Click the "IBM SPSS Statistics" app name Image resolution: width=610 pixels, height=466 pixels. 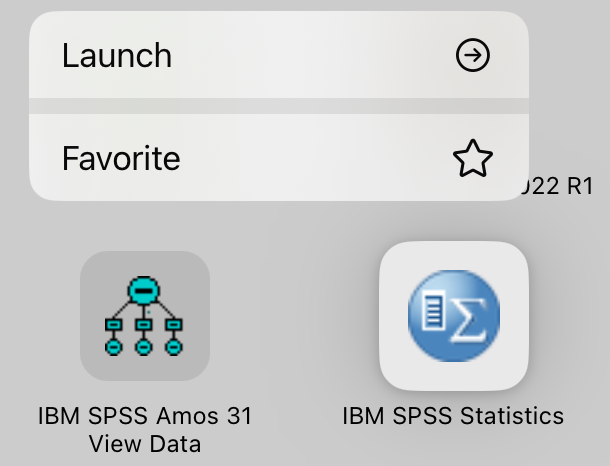tap(453, 415)
